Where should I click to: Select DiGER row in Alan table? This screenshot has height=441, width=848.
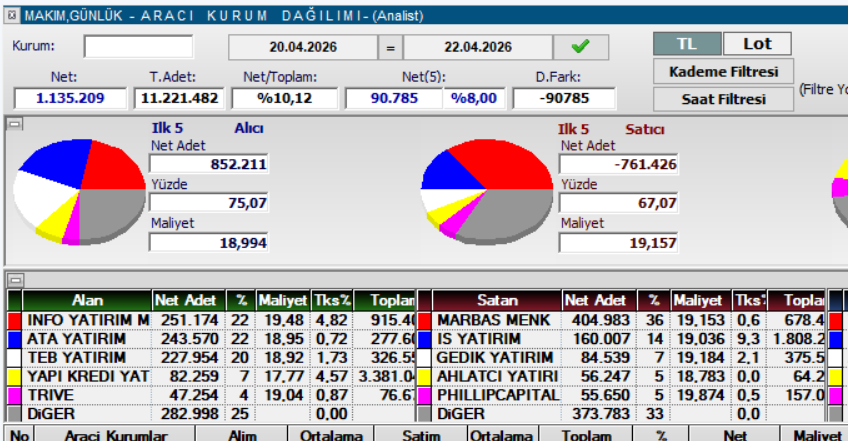pos(211,414)
